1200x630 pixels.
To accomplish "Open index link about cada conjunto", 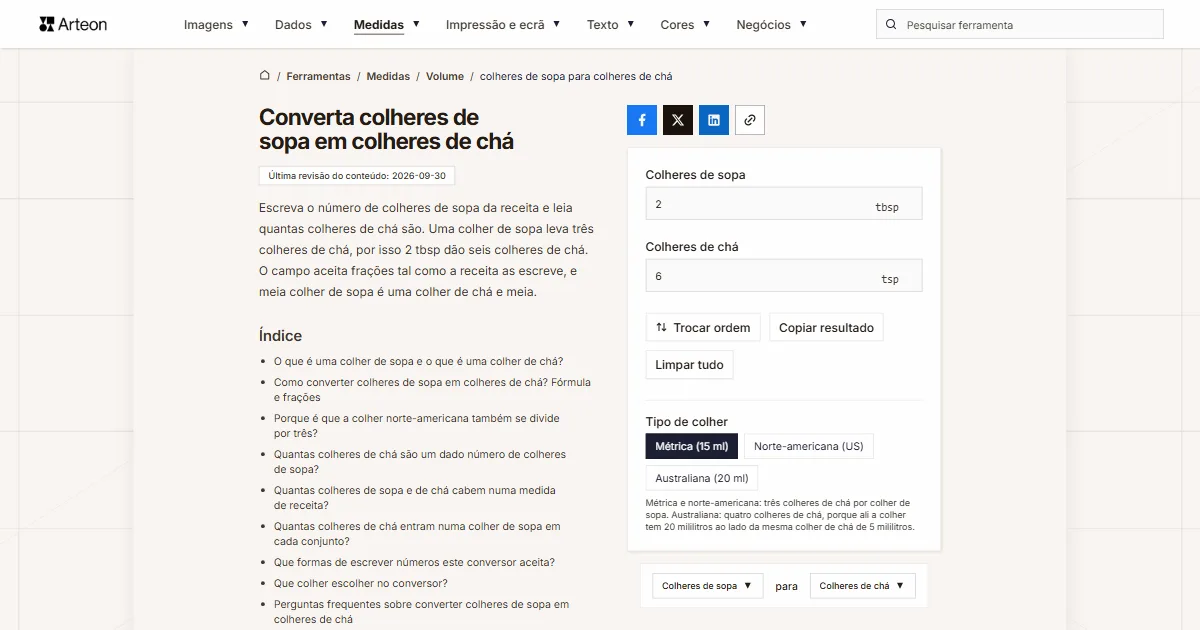I will pyautogui.click(x=417, y=534).
